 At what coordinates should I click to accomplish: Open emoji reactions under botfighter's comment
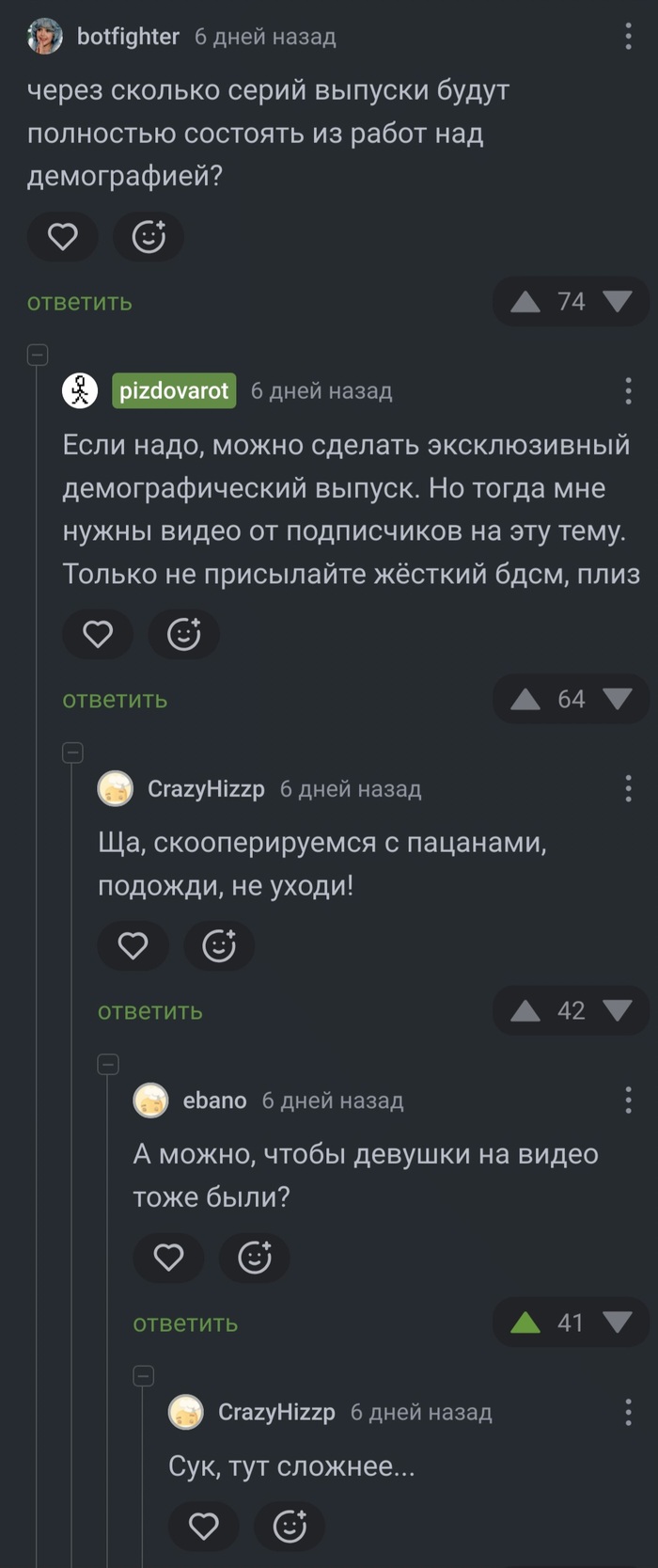pos(149,237)
